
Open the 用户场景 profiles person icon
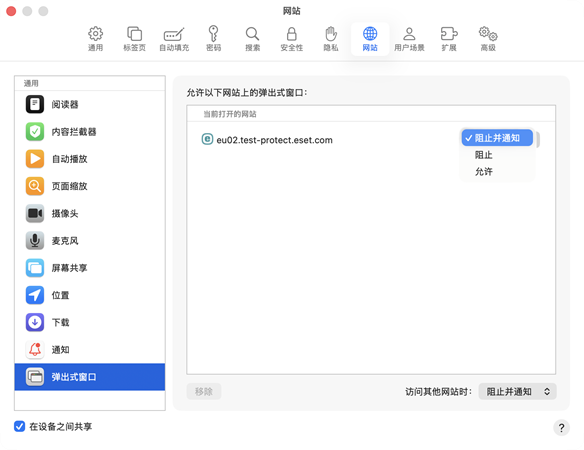click(409, 34)
